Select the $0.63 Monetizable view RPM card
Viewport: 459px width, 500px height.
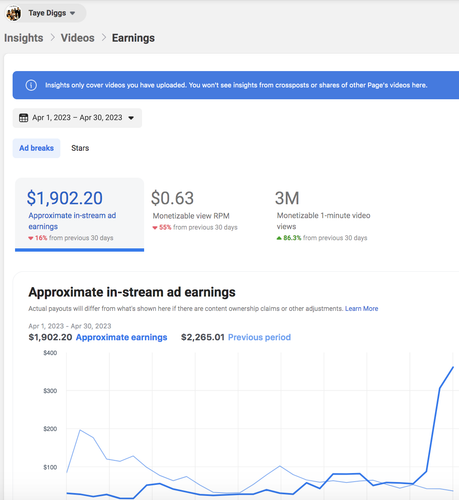pos(195,210)
